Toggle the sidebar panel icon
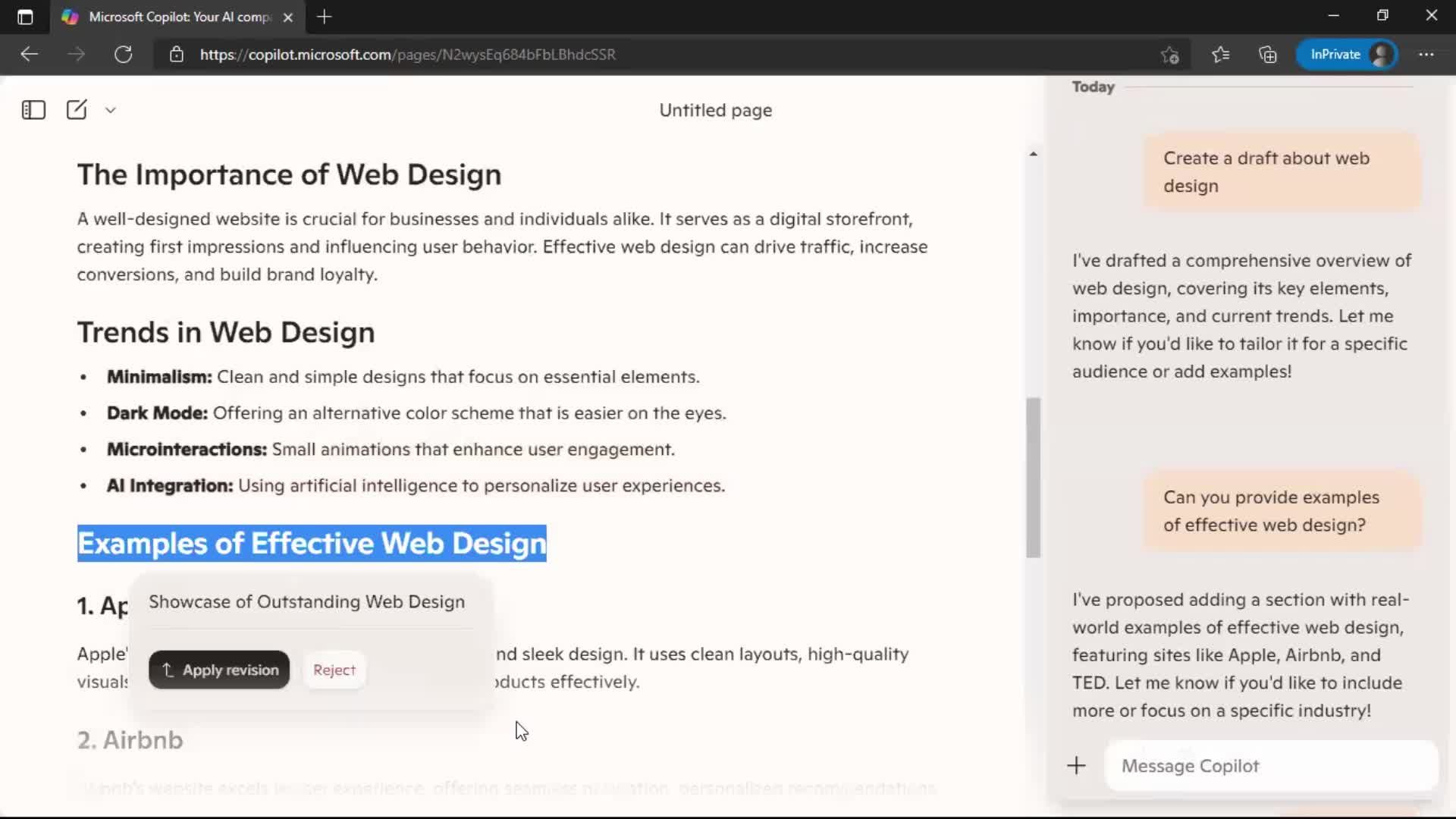 point(33,110)
